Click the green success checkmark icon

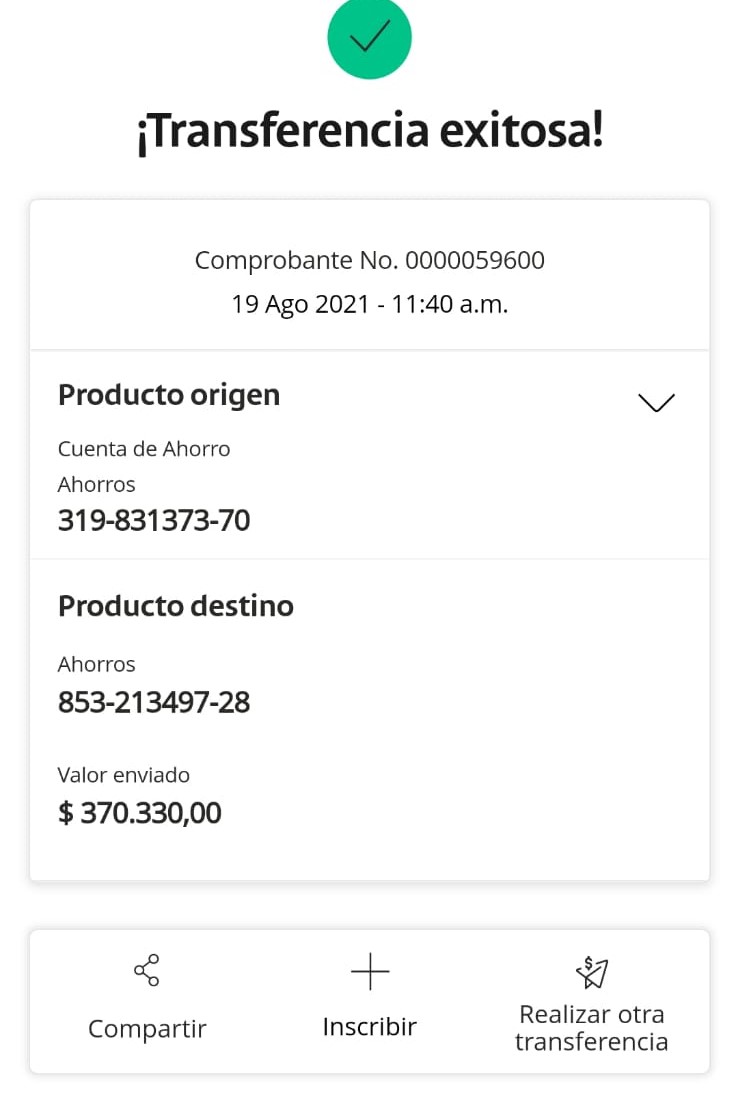[x=369, y=37]
